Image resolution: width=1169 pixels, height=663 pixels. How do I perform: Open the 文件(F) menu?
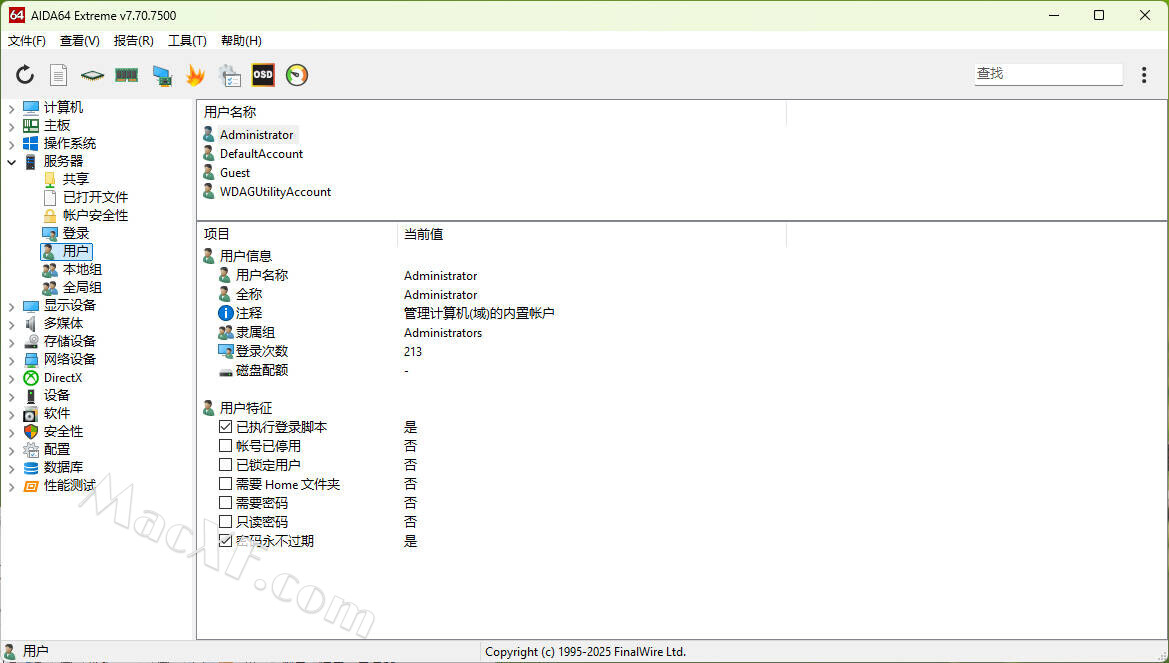click(x=27, y=40)
